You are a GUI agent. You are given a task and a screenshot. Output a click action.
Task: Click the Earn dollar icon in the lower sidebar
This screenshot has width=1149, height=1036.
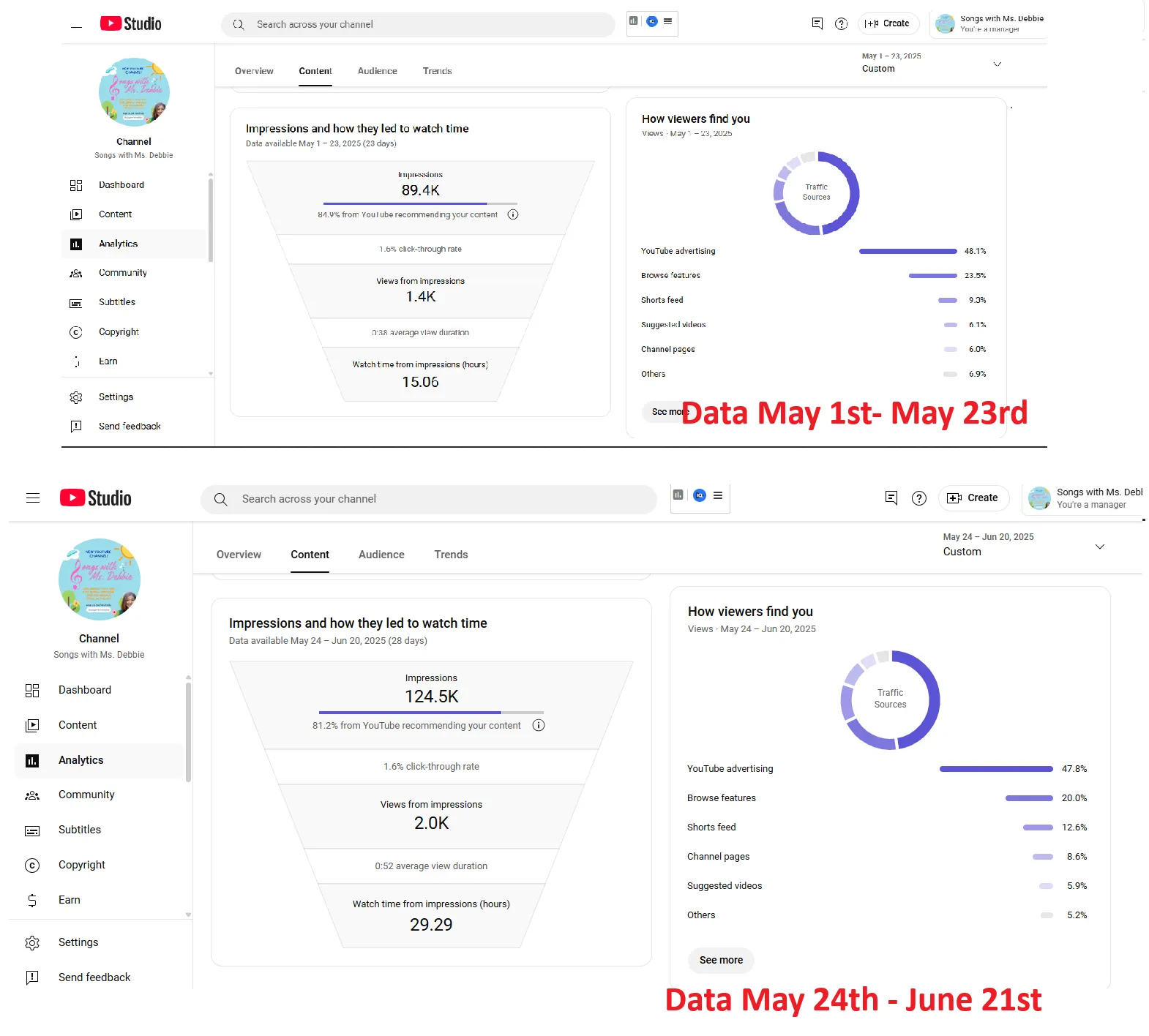pyautogui.click(x=32, y=900)
